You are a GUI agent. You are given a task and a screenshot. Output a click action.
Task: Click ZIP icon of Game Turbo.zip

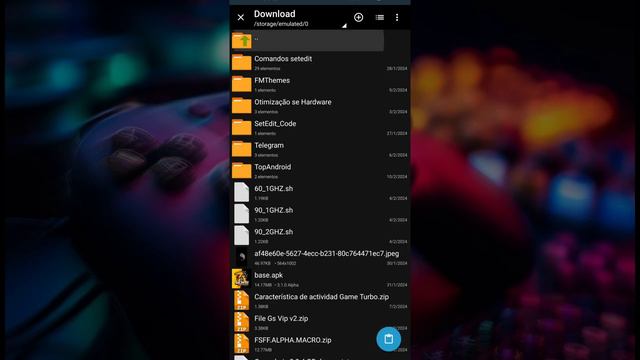click(x=242, y=301)
